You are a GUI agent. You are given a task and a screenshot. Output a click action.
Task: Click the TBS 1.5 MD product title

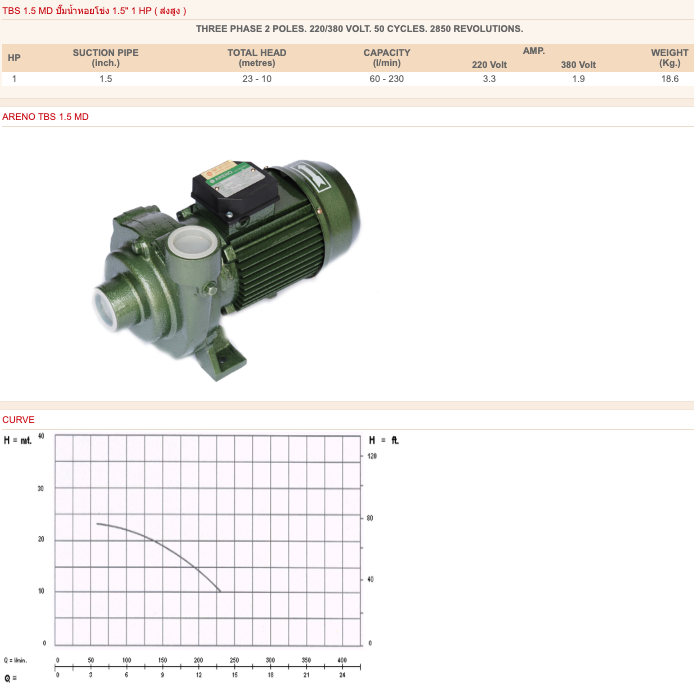pos(94,11)
